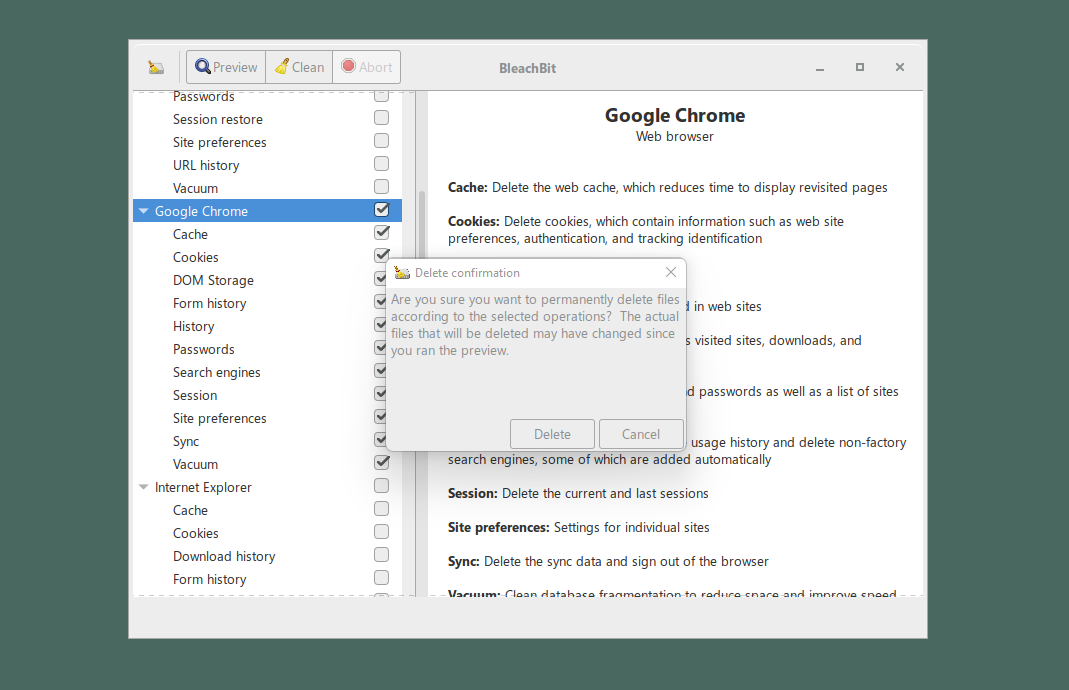Click the 'Web browser' subtitle text
1069x690 pixels.
tap(675, 136)
